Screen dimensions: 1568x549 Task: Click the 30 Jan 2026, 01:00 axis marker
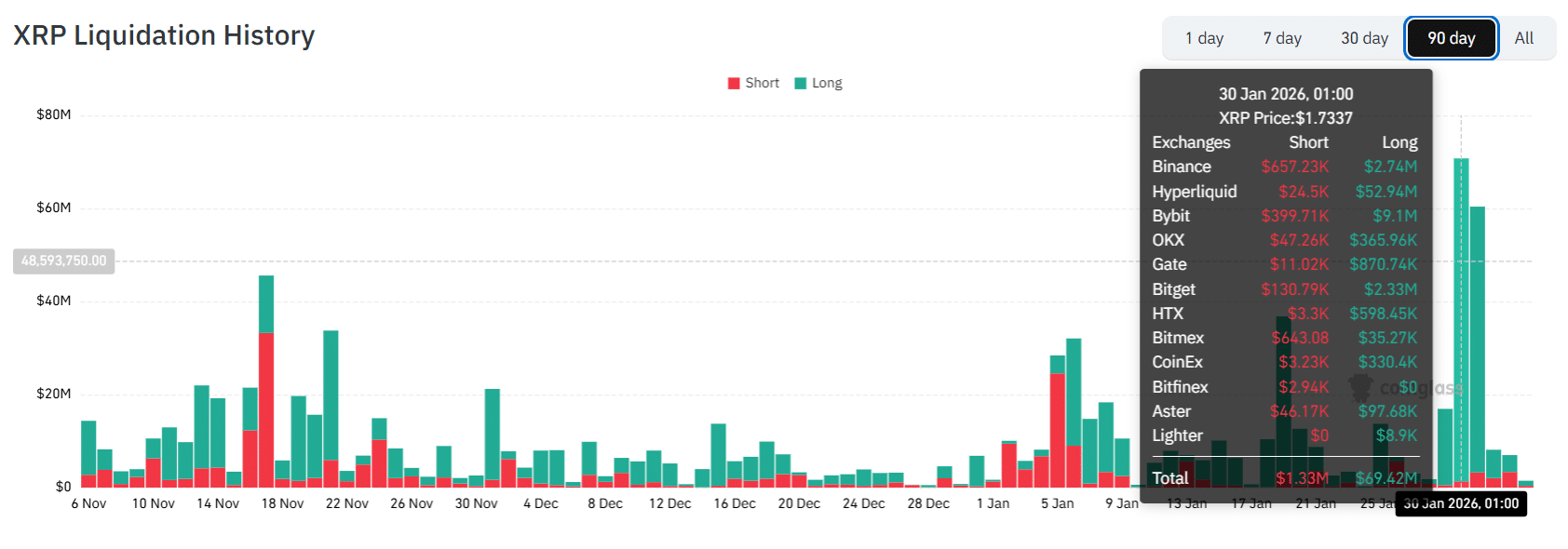coord(1461,503)
